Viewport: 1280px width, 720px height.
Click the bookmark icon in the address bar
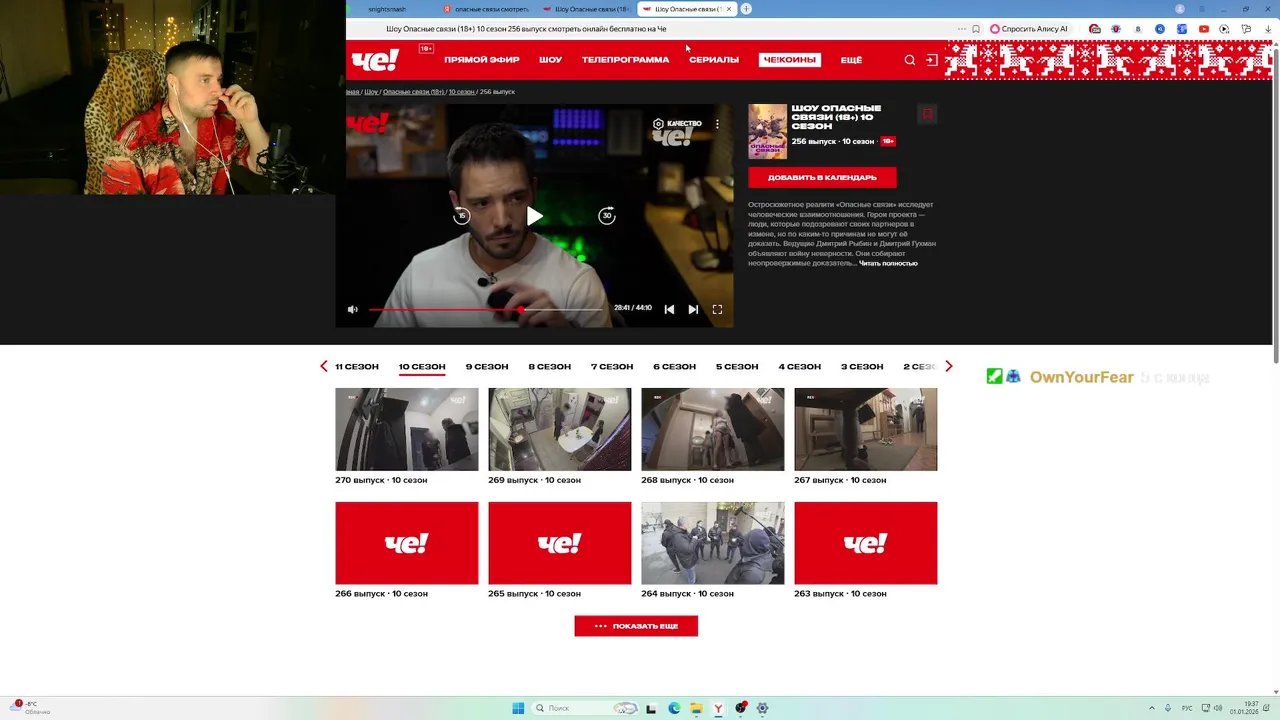pyautogui.click(x=976, y=29)
